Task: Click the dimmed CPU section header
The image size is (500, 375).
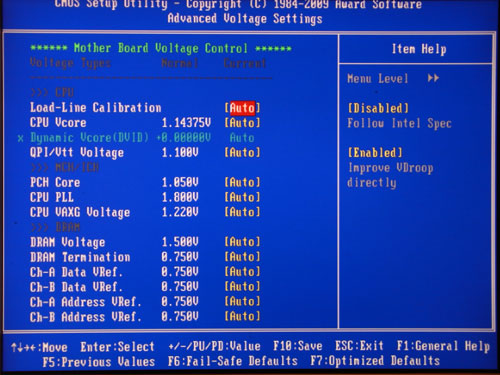Action: pos(52,92)
